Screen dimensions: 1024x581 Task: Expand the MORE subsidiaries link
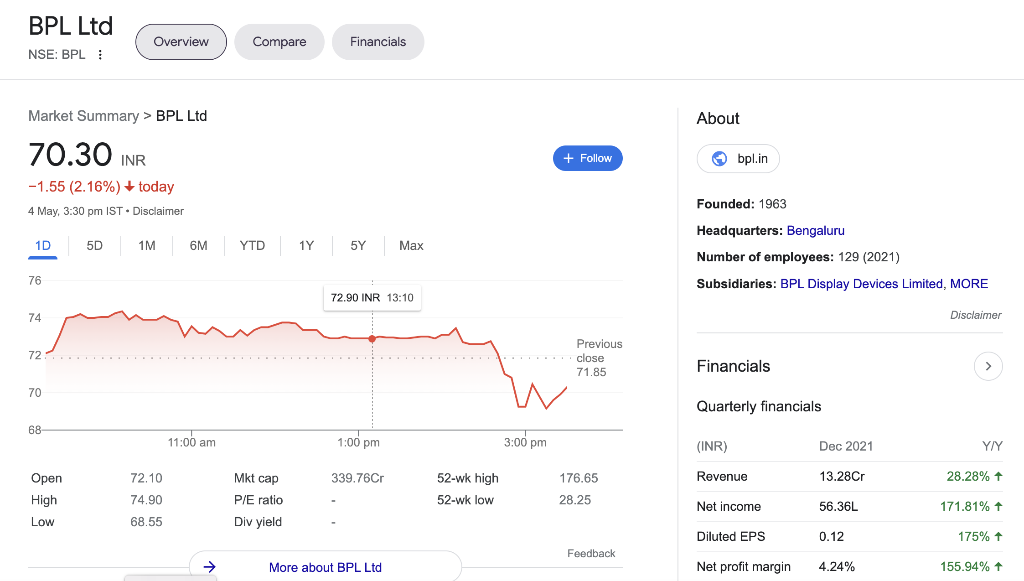[x=969, y=284]
